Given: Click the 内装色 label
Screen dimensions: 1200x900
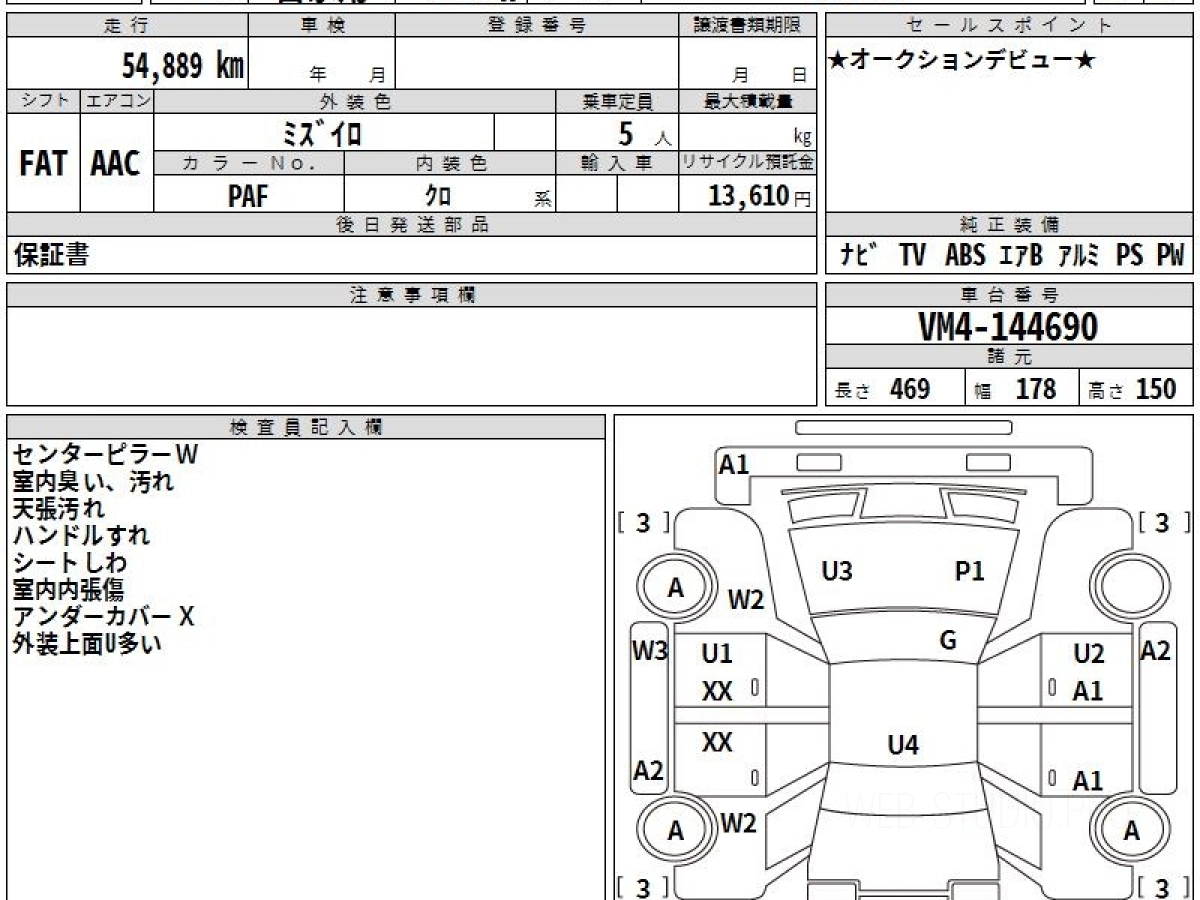Looking at the screenshot, I should pyautogui.click(x=450, y=163).
